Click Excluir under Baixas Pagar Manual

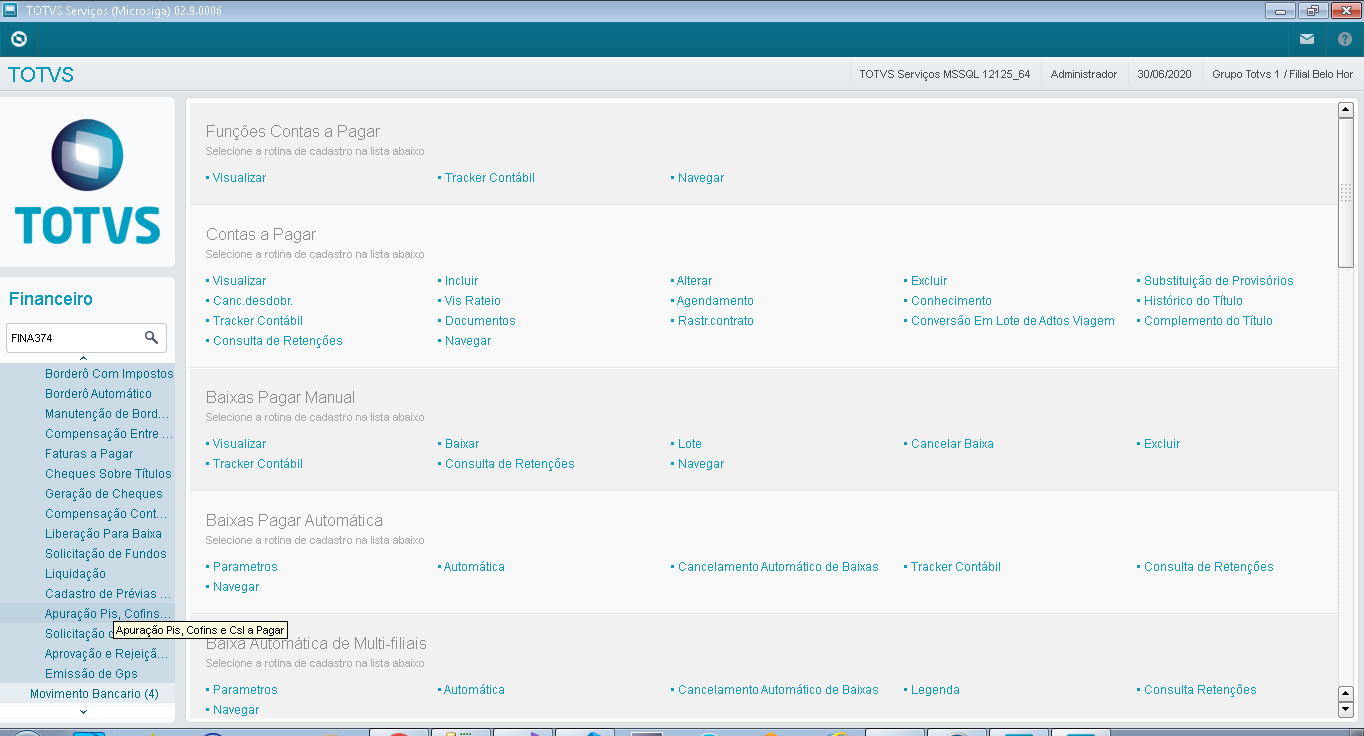1162,444
